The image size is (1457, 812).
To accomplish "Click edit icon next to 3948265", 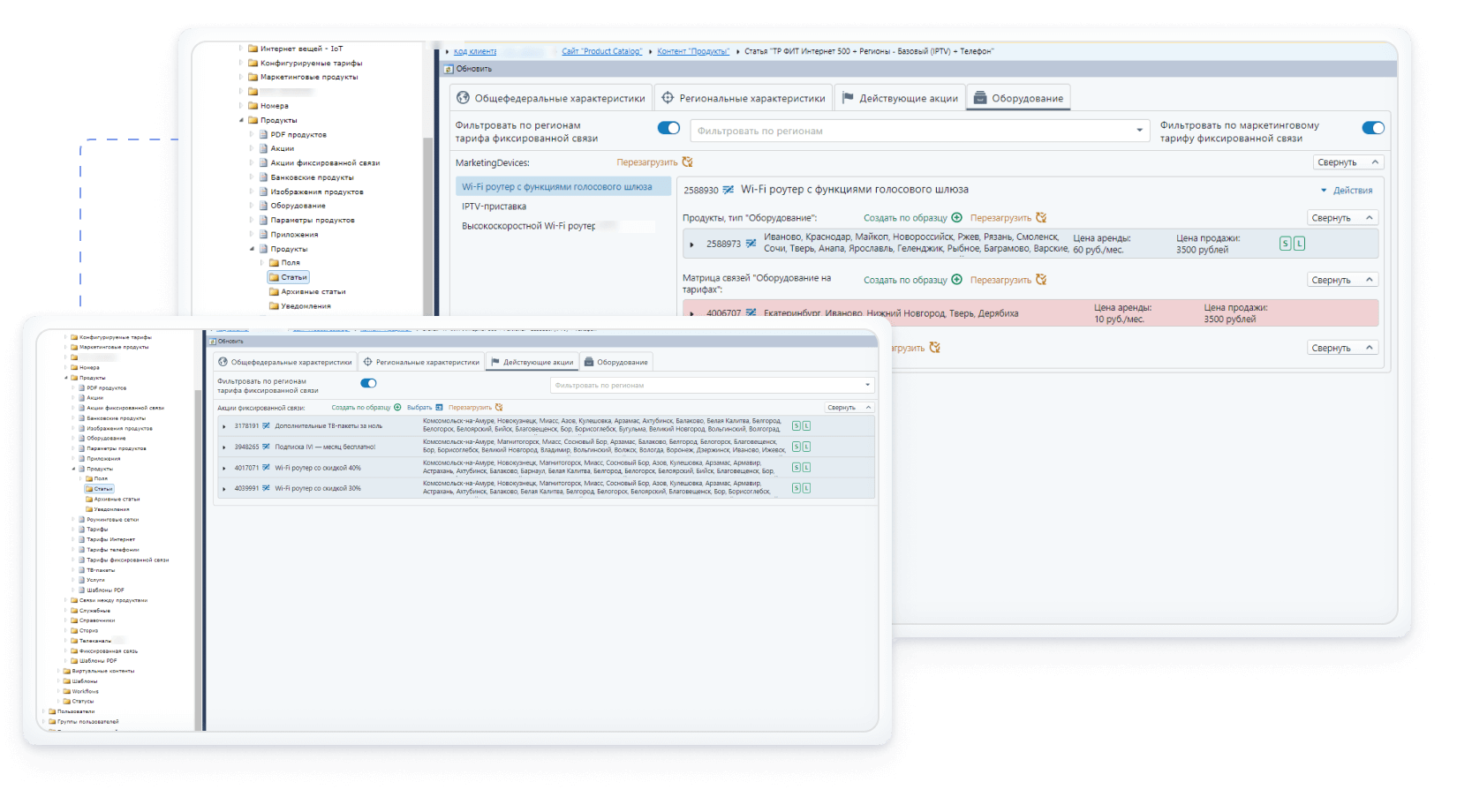I will point(266,447).
